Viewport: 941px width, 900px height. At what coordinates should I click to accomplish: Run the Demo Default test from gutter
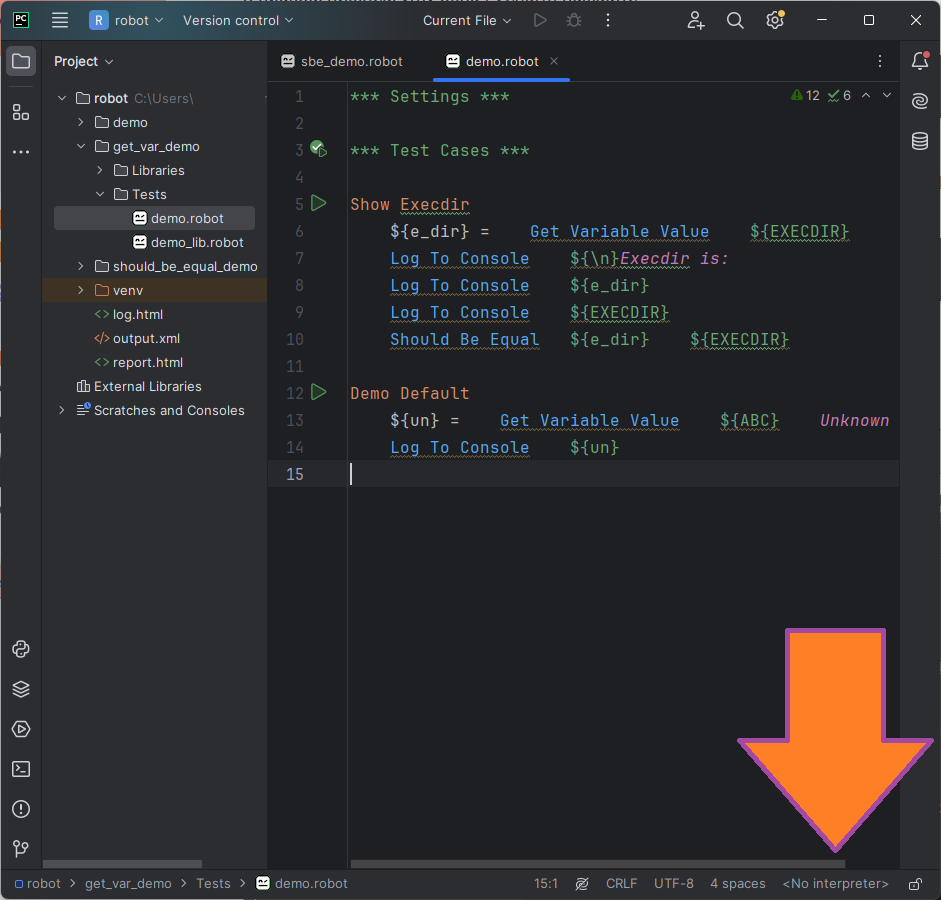click(x=319, y=392)
